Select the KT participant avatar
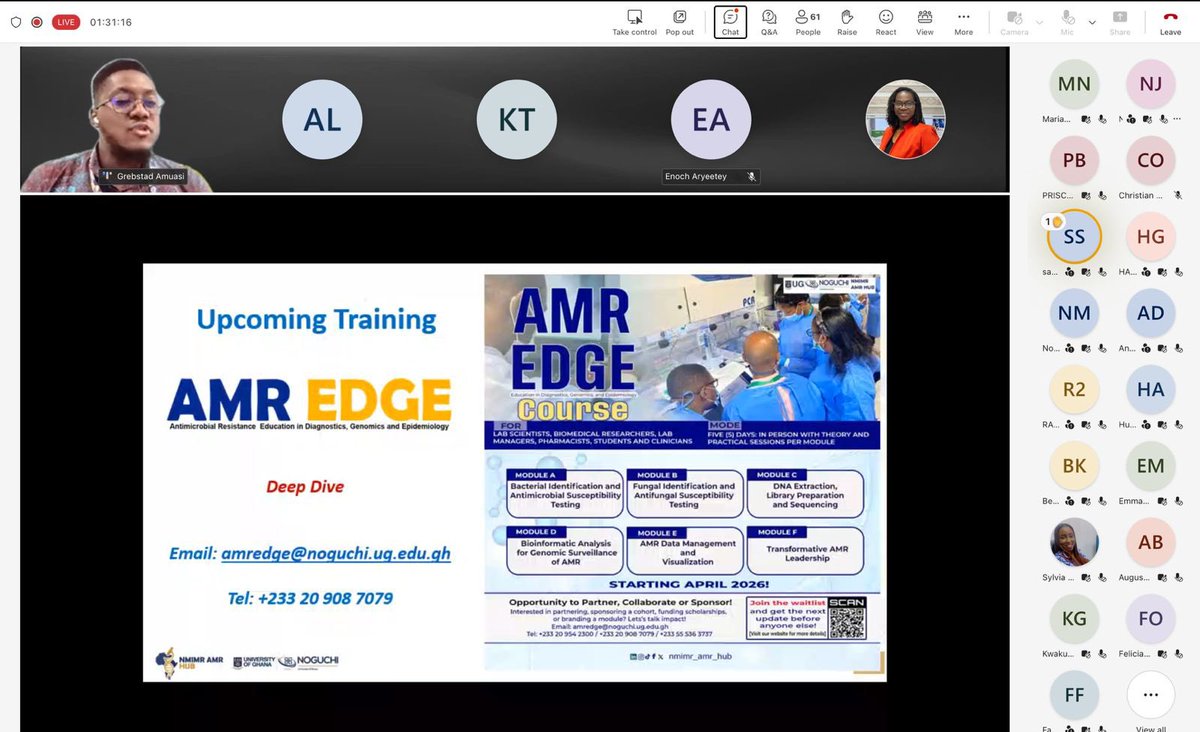 (516, 120)
